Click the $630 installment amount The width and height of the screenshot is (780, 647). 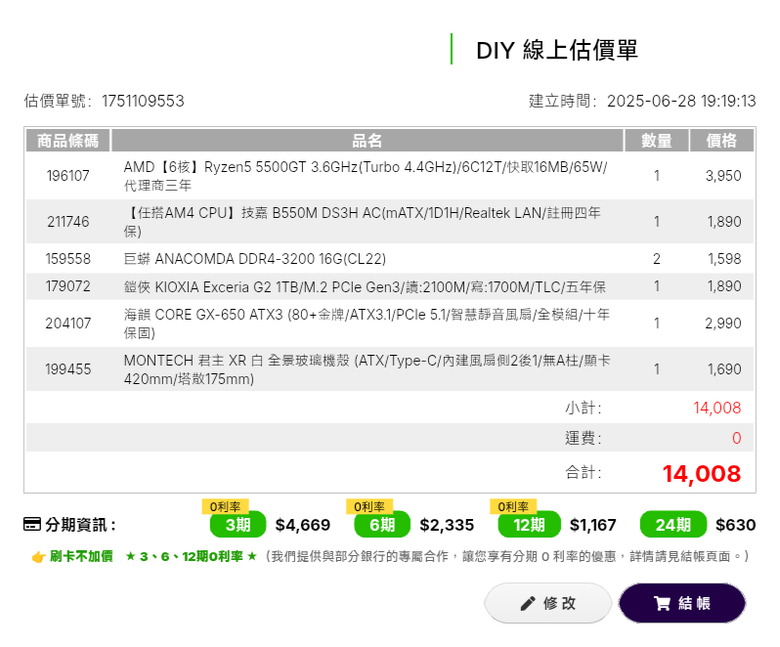pyautogui.click(x=736, y=525)
